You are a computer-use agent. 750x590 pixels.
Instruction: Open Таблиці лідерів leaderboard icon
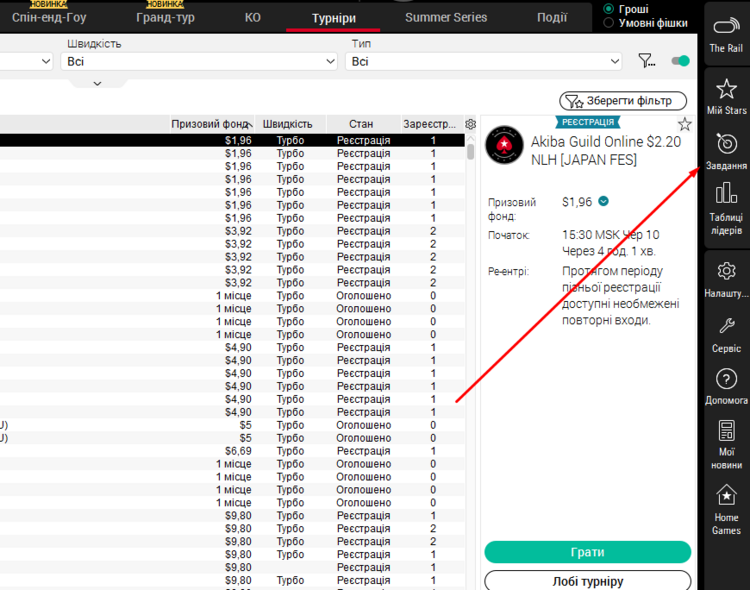(726, 206)
